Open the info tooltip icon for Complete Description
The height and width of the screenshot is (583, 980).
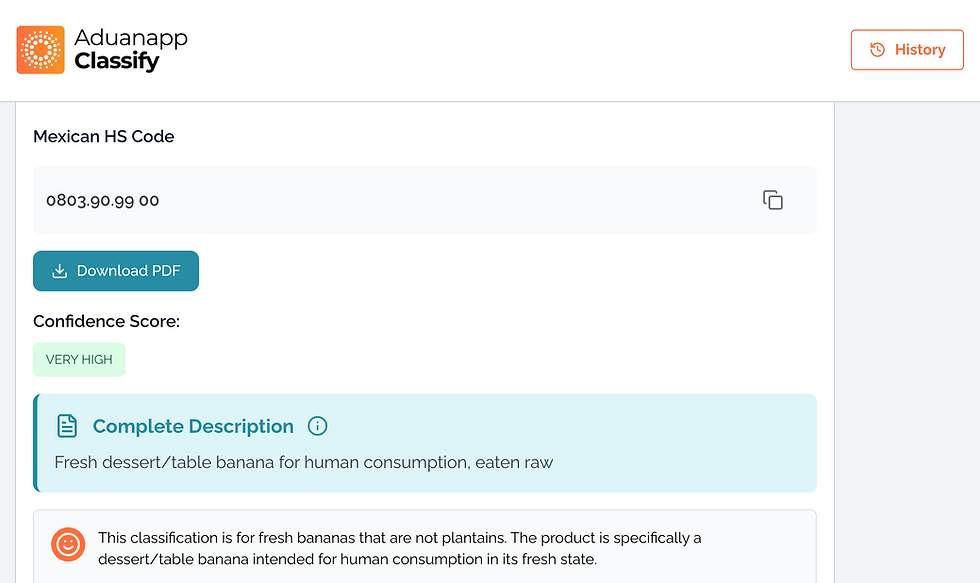tap(318, 427)
